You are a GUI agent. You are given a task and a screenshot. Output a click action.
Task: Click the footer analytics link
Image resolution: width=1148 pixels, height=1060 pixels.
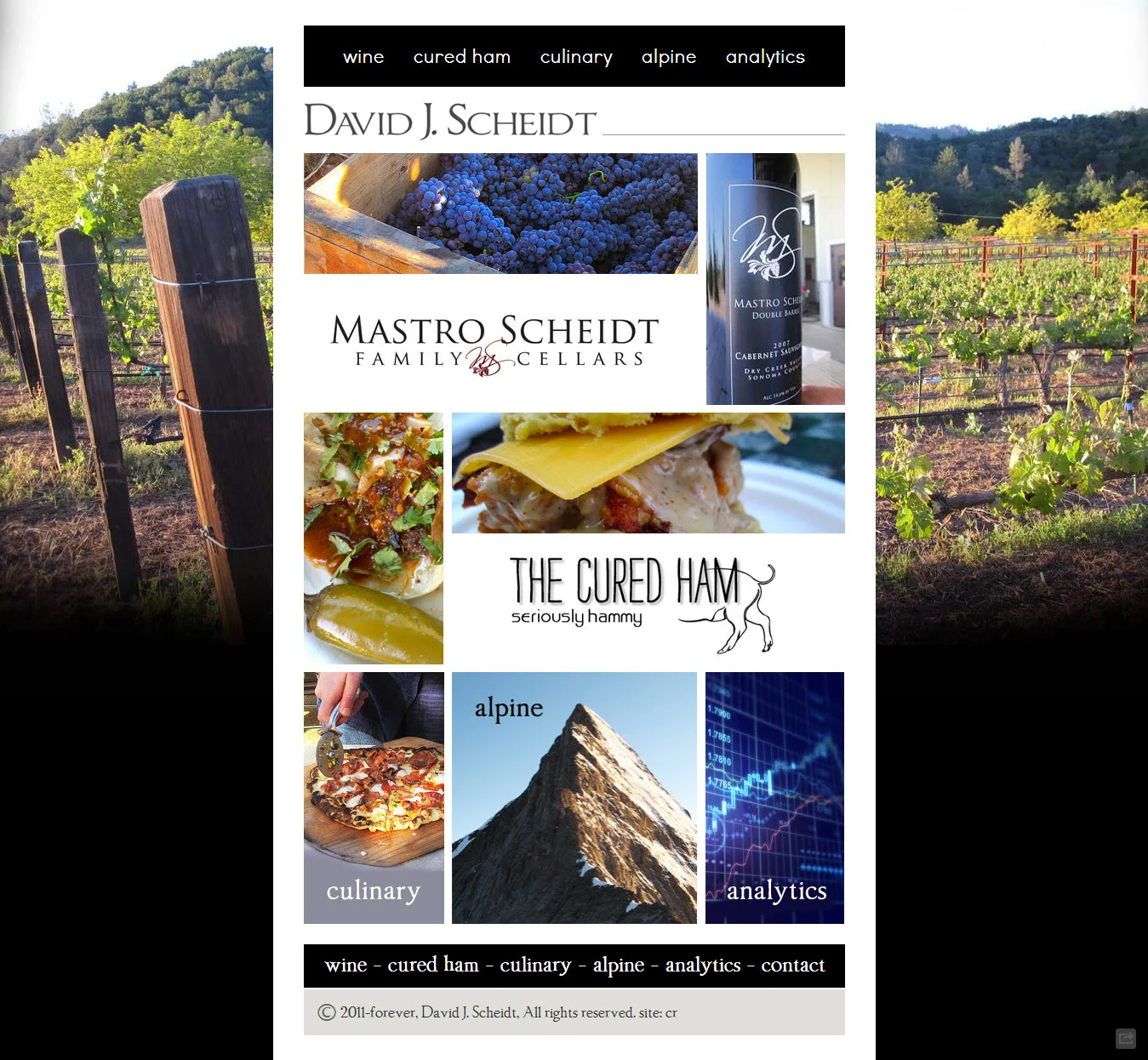tap(703, 966)
